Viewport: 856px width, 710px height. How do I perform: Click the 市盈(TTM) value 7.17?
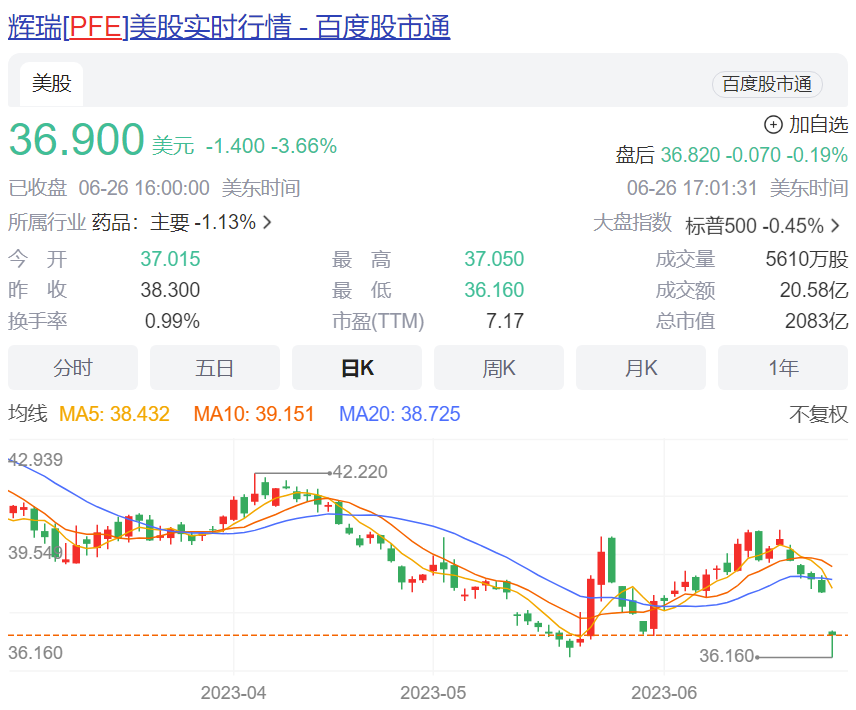(505, 321)
